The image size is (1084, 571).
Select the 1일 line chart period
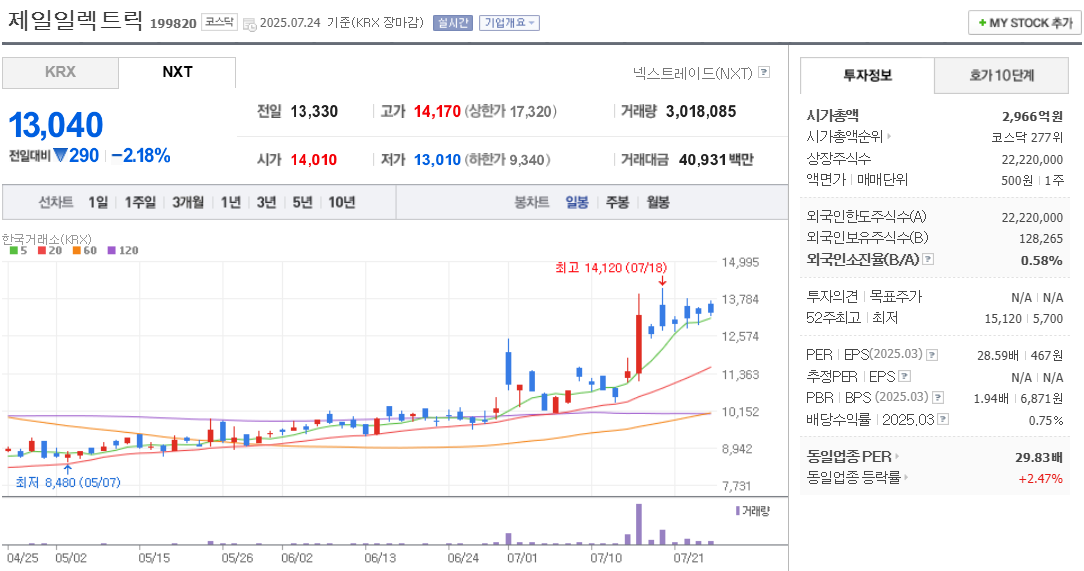(x=98, y=203)
